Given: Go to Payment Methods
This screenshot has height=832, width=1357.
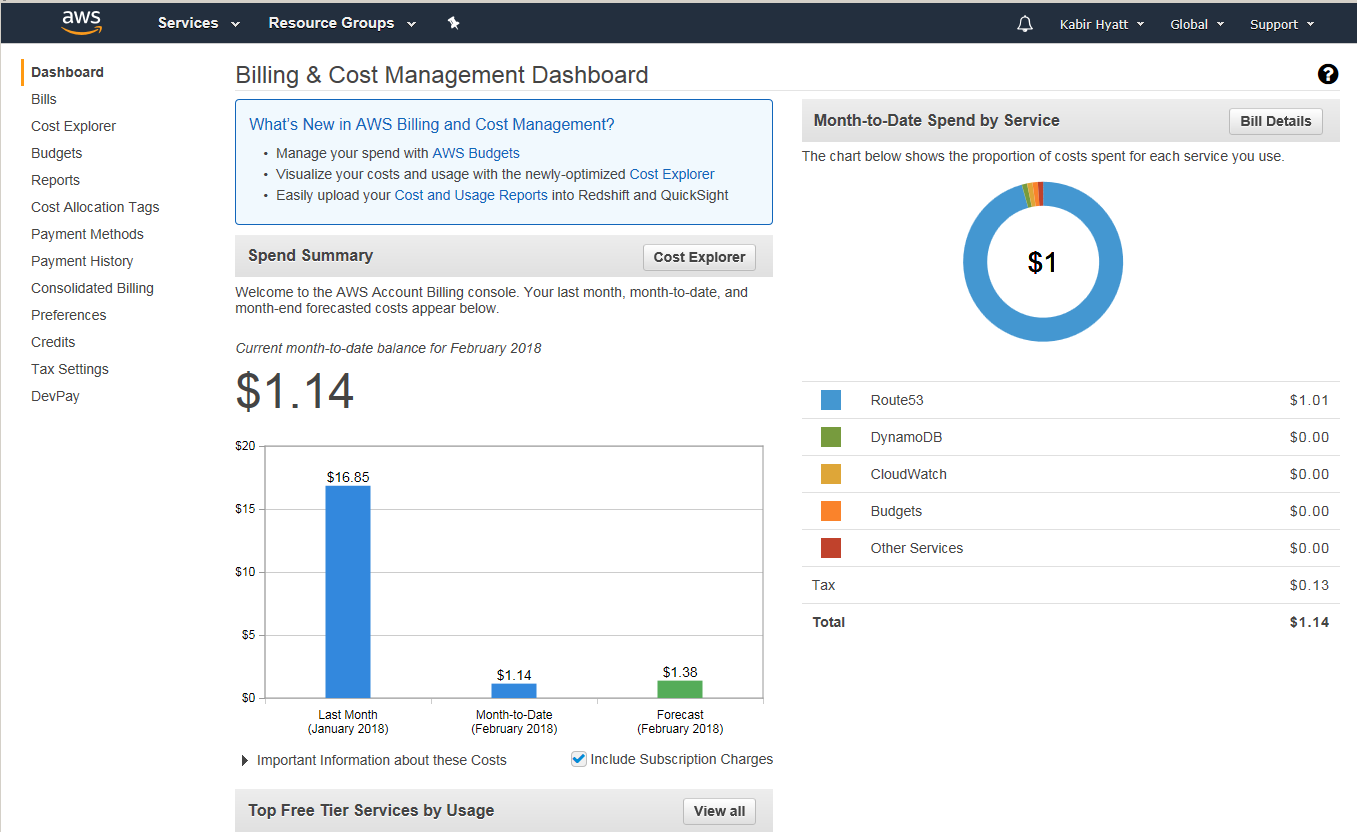Looking at the screenshot, I should point(87,234).
